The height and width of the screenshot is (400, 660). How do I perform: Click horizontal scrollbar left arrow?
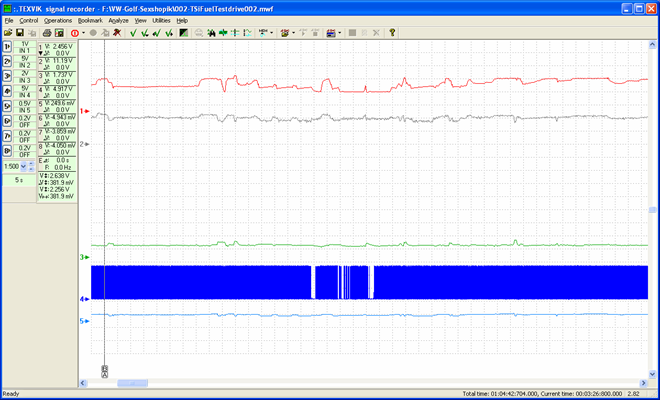tap(83, 383)
